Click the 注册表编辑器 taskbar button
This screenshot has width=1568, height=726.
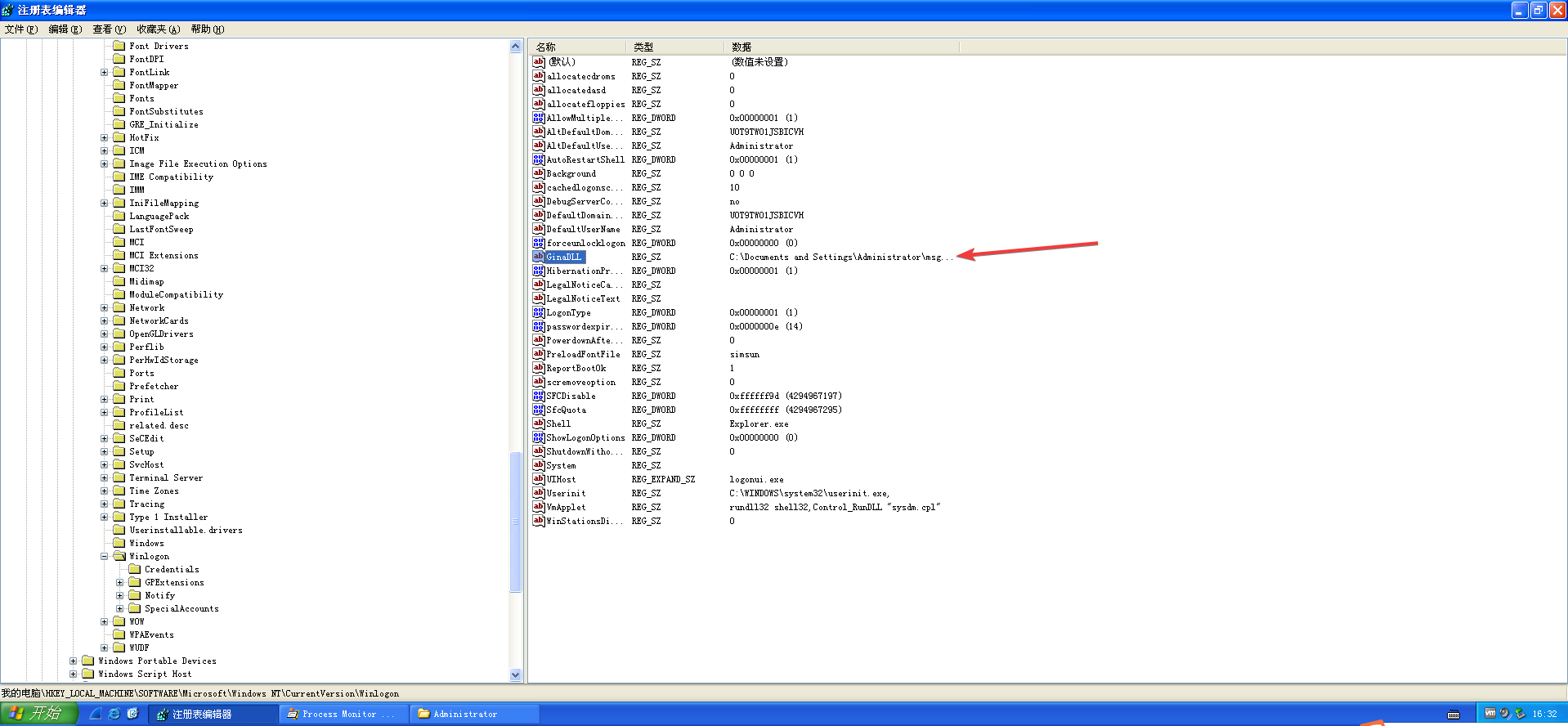pos(213,714)
